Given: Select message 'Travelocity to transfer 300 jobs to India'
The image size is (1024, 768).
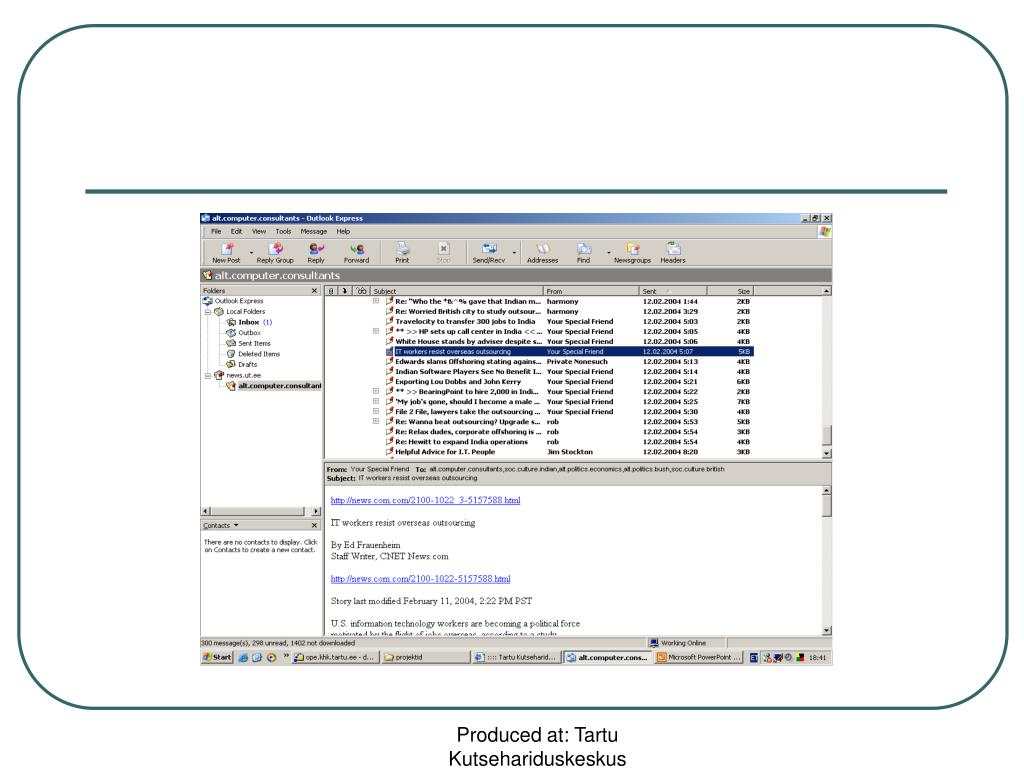Looking at the screenshot, I should [569, 321].
